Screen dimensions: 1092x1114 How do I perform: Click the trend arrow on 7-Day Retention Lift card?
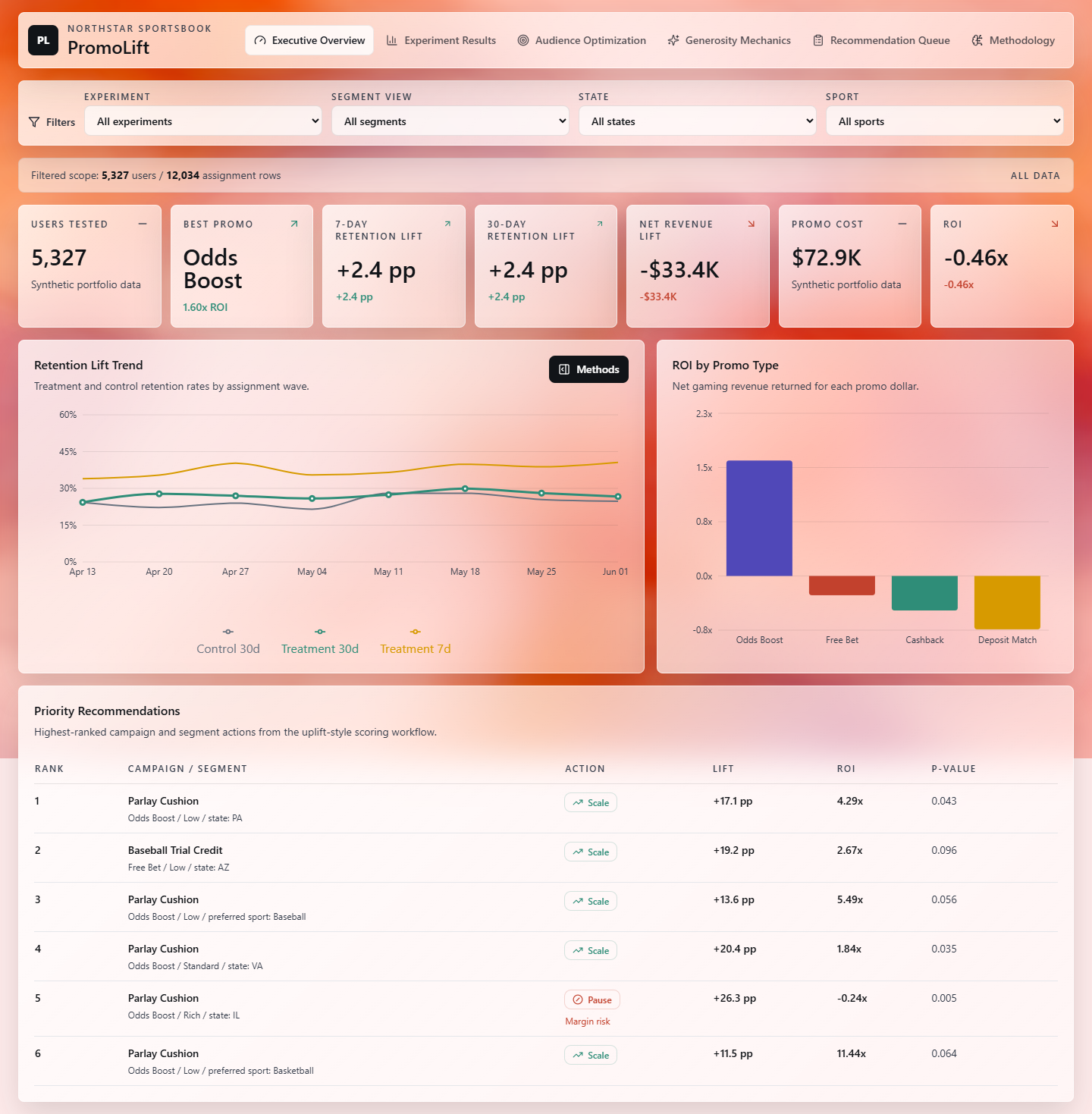click(447, 224)
